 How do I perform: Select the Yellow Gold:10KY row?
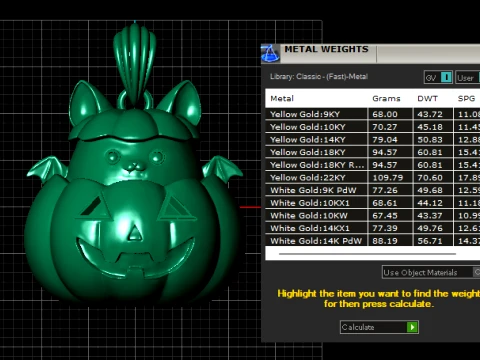[373, 127]
